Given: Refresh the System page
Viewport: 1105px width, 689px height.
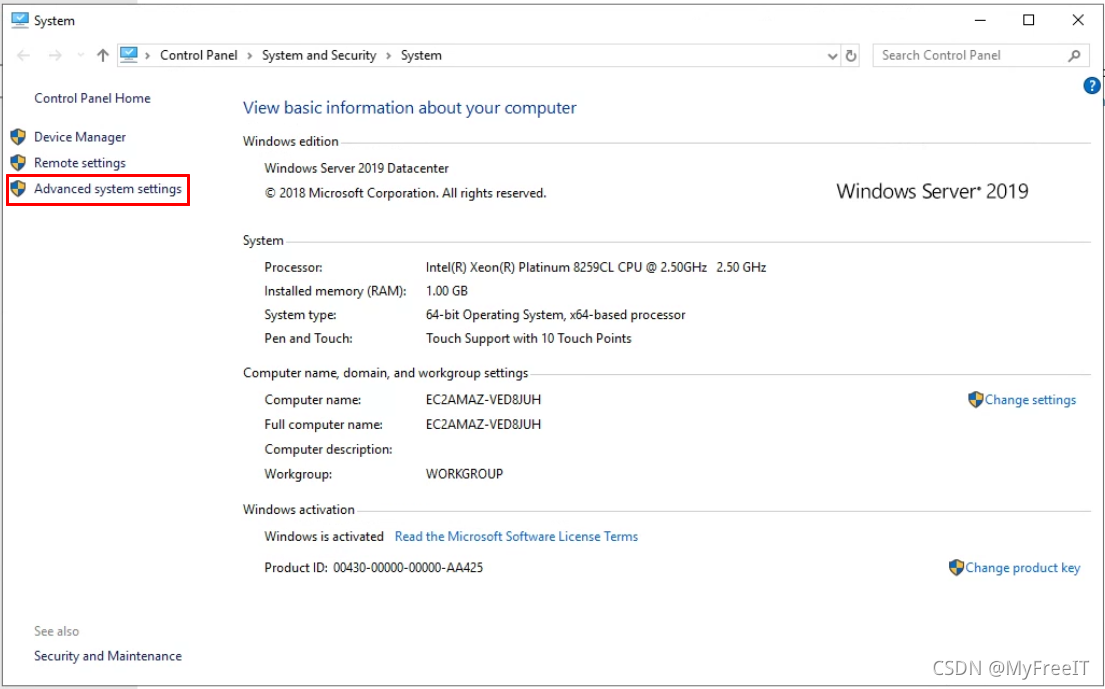Looking at the screenshot, I should (851, 56).
